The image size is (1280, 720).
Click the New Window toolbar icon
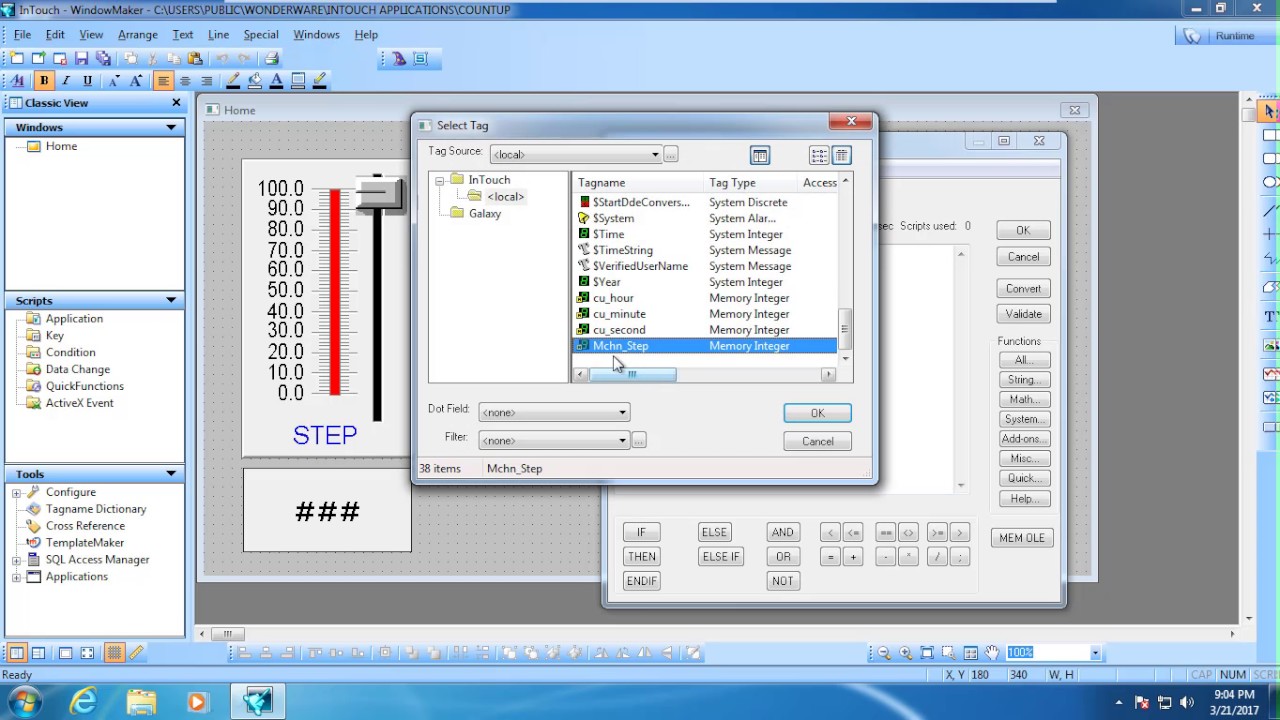17,59
